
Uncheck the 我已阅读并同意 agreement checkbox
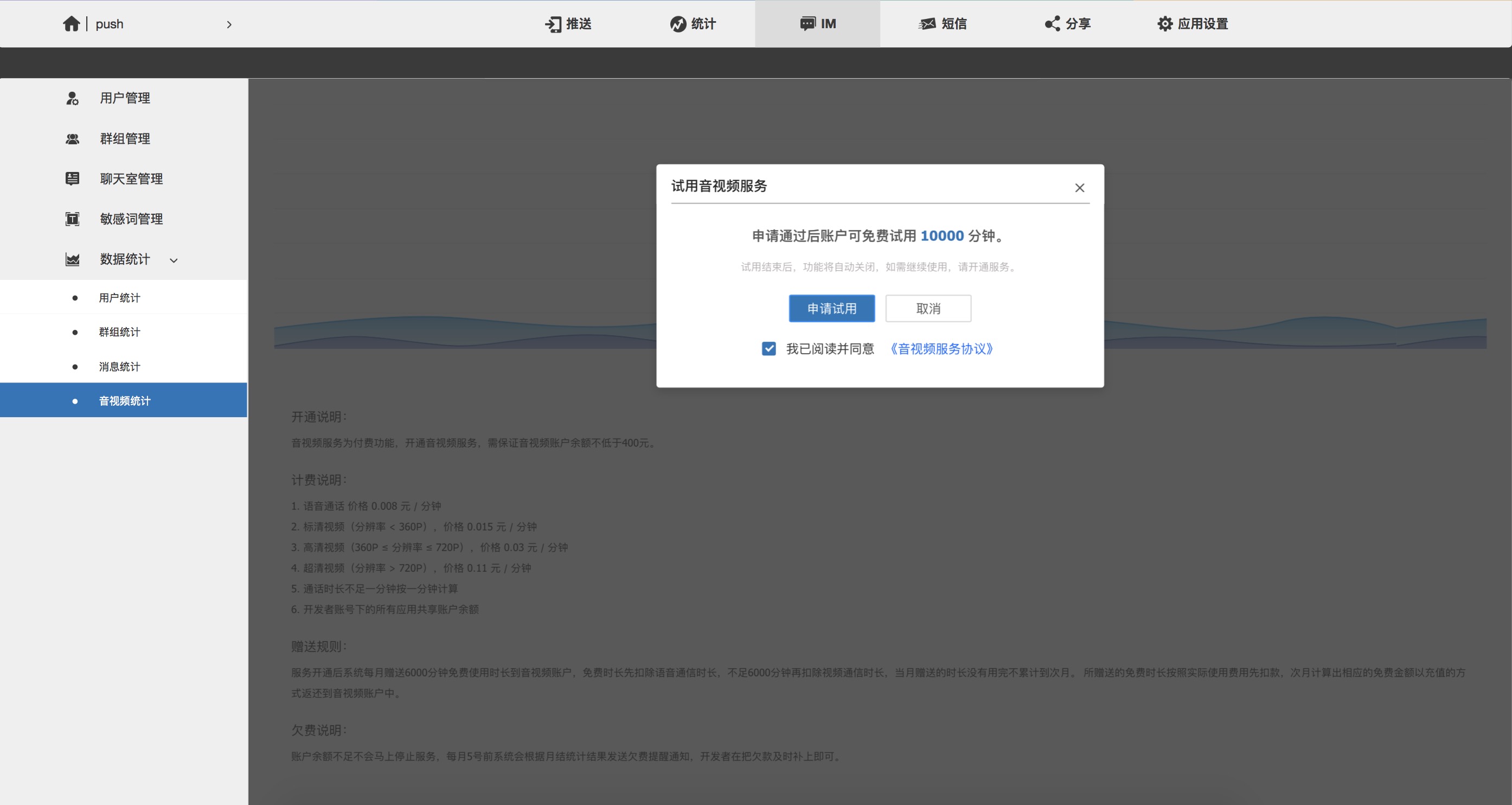[x=768, y=349]
